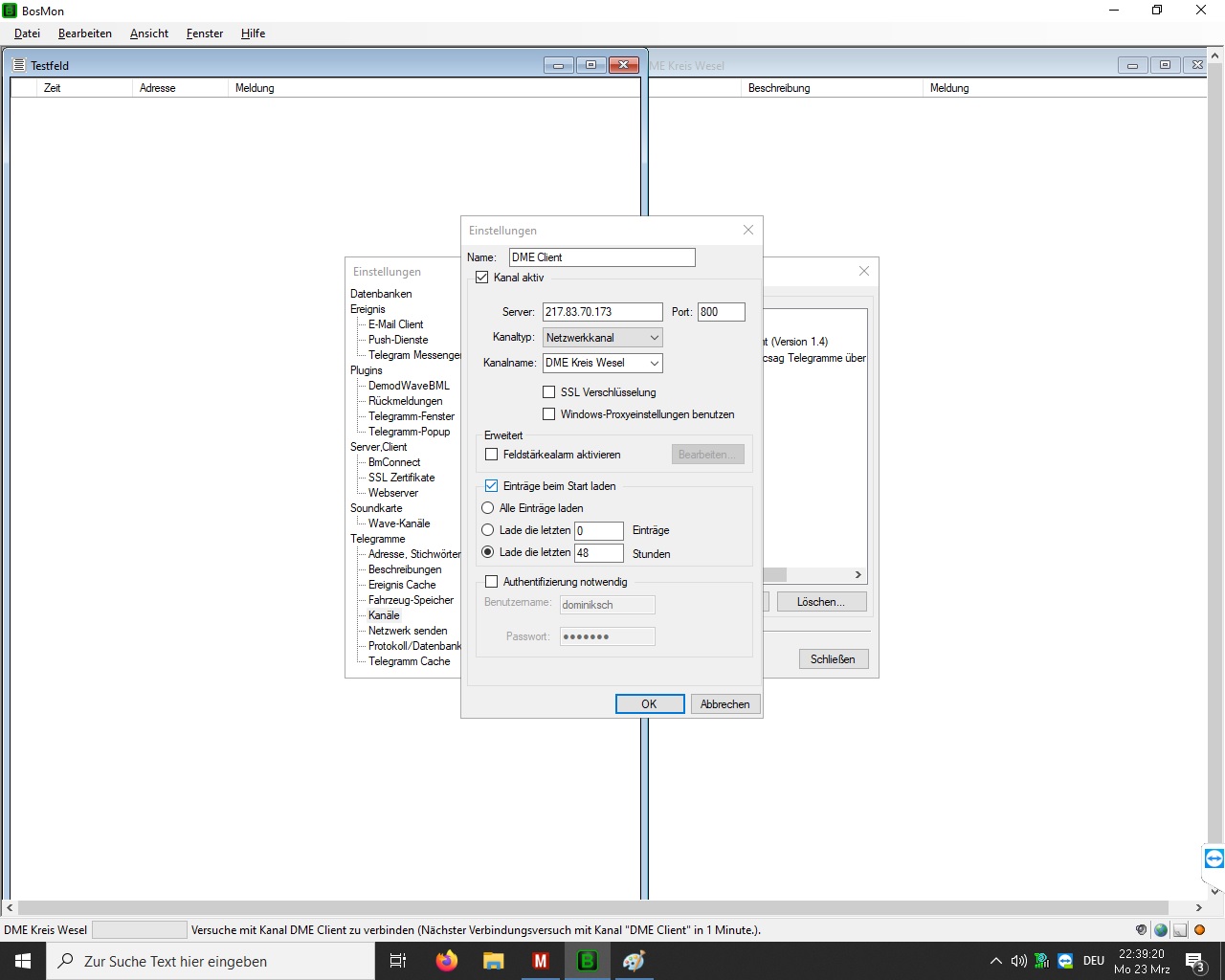Select Datenbanken in settings tree
Image resolution: width=1225 pixels, height=980 pixels.
pyautogui.click(x=381, y=294)
